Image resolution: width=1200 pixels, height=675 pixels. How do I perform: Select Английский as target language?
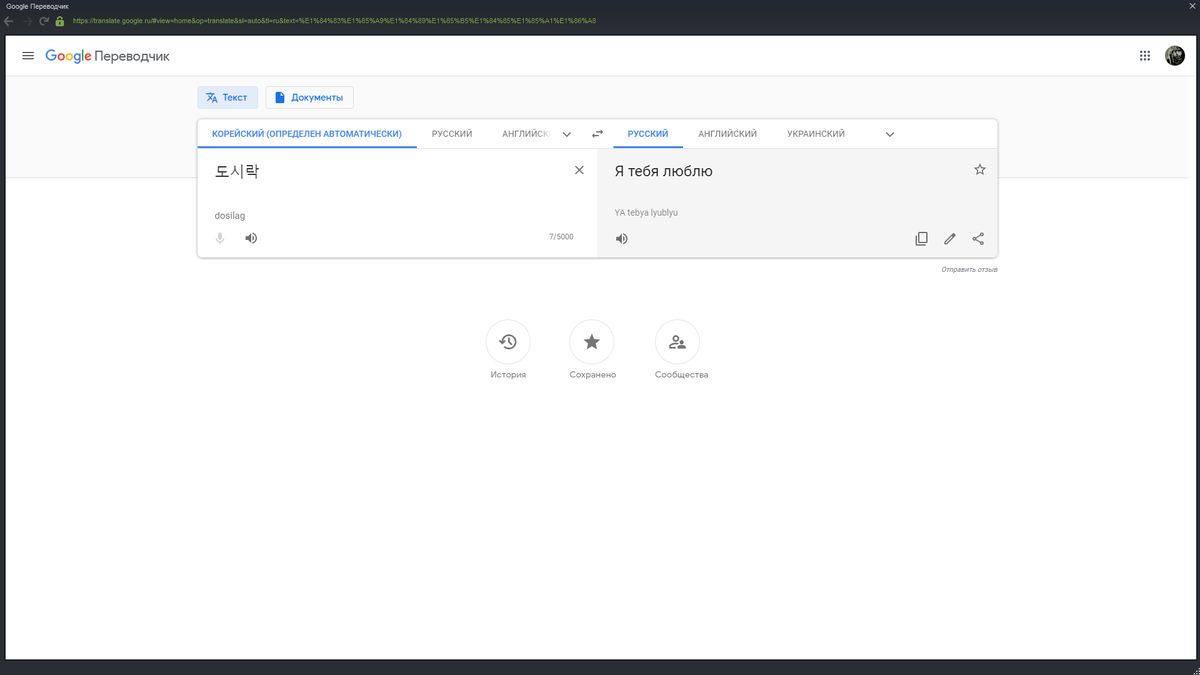coord(727,134)
